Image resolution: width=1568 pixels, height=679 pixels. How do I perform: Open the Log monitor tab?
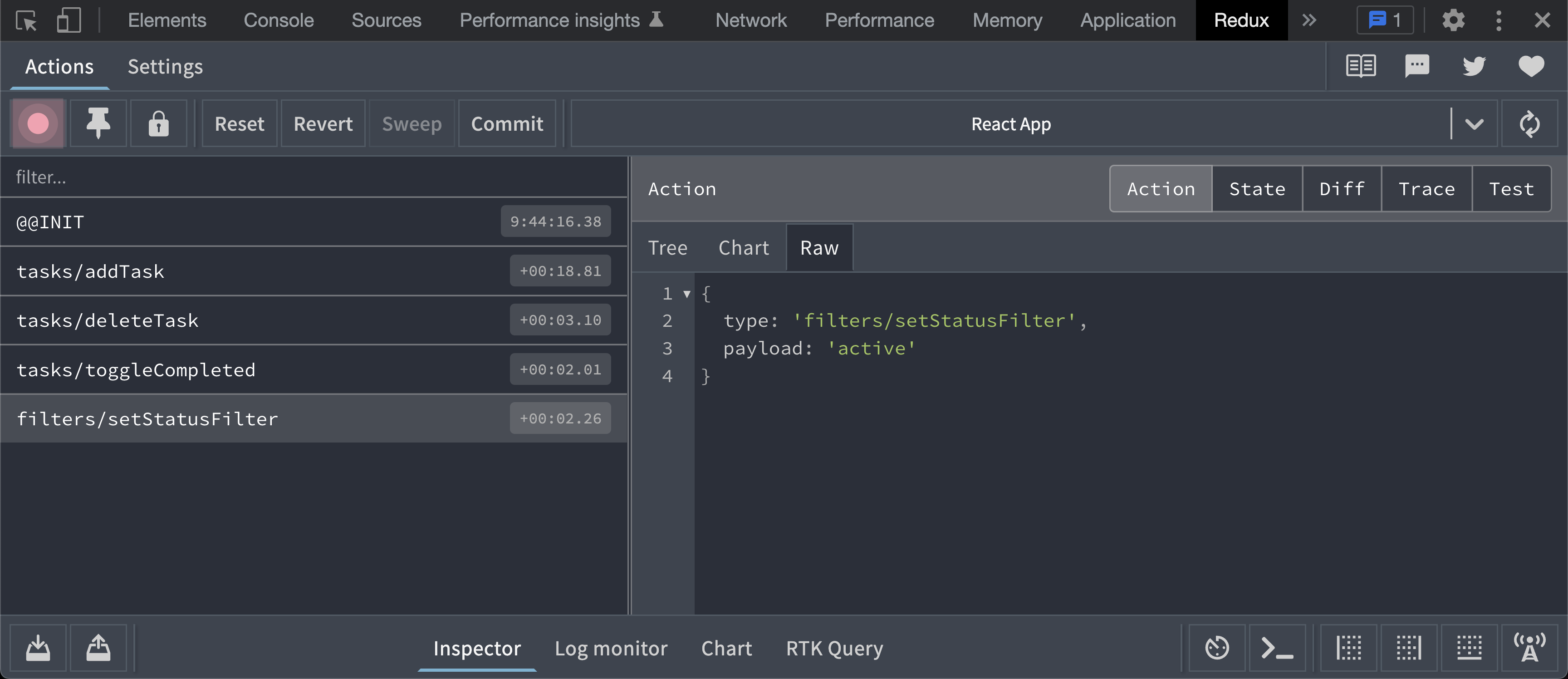tap(611, 648)
